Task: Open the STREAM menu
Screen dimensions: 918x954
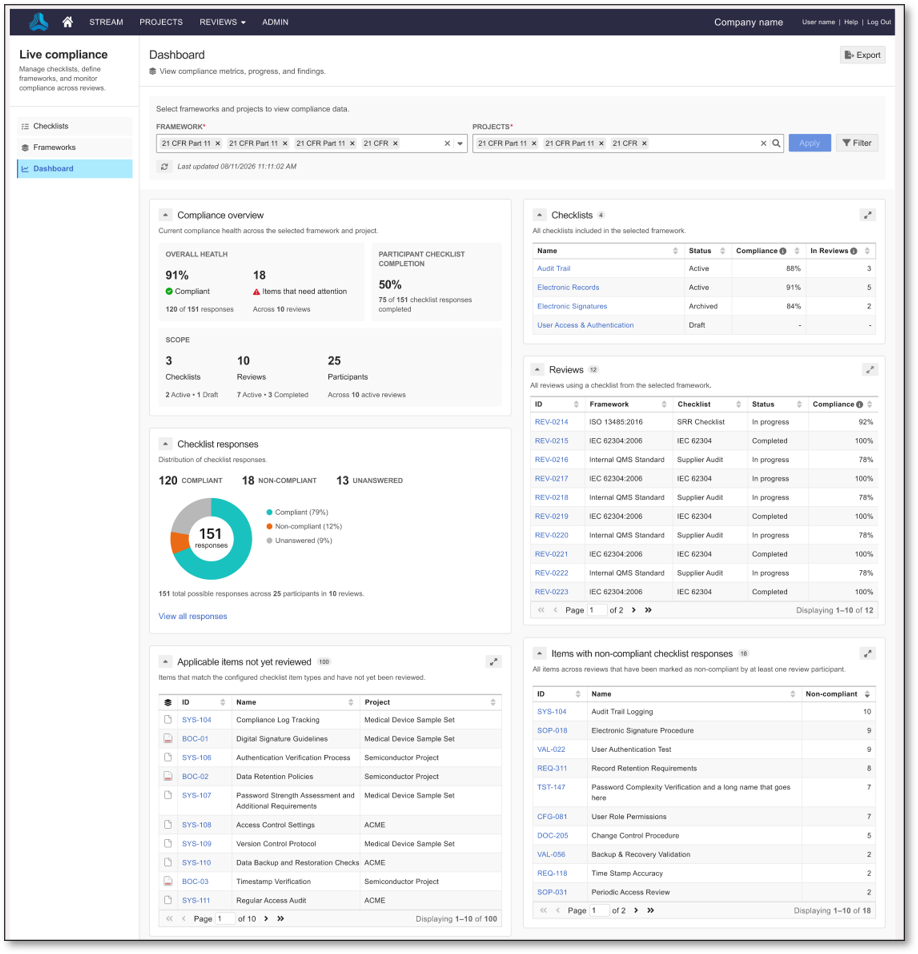Action: pos(106,22)
